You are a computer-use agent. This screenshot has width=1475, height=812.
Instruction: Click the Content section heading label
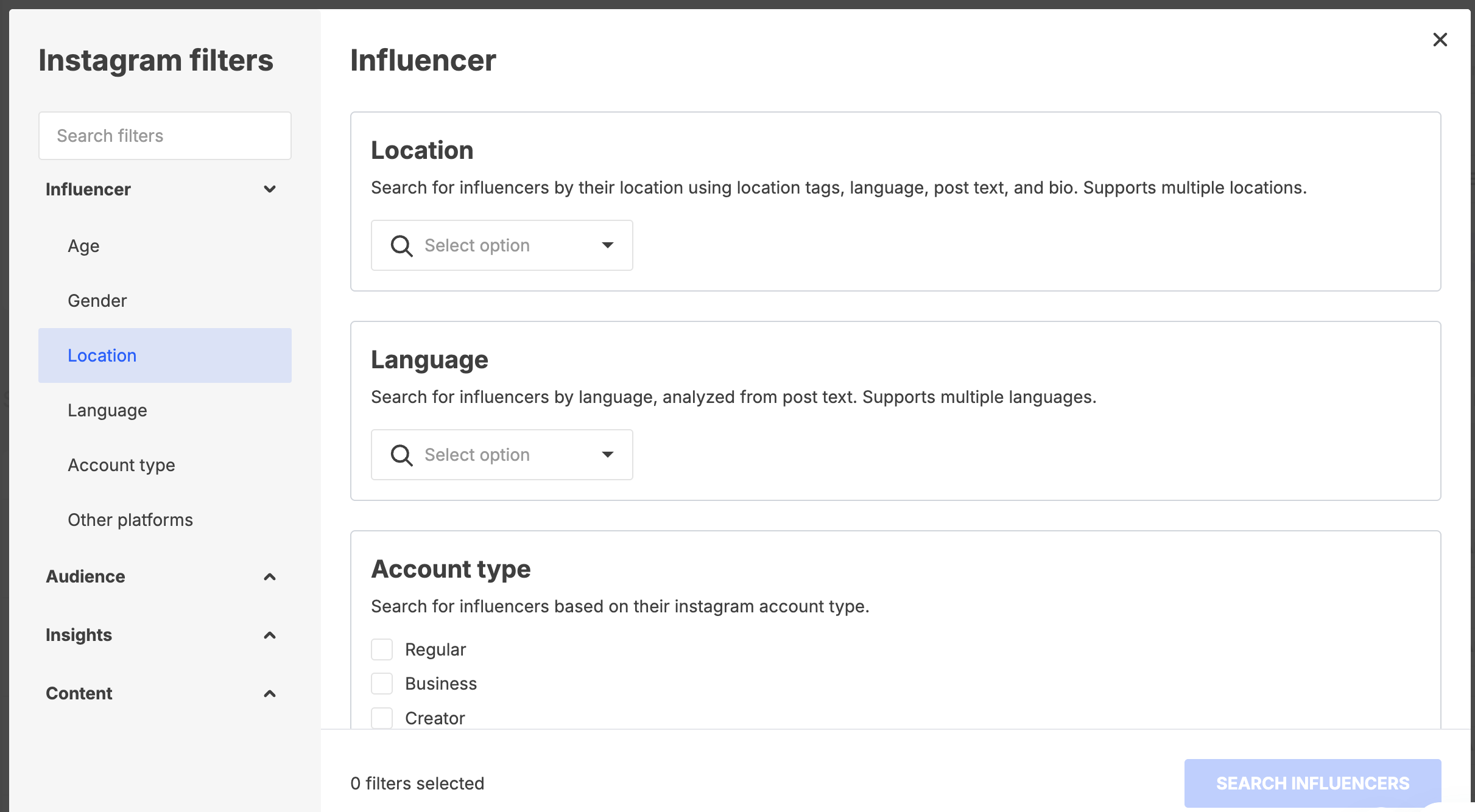[x=79, y=693]
